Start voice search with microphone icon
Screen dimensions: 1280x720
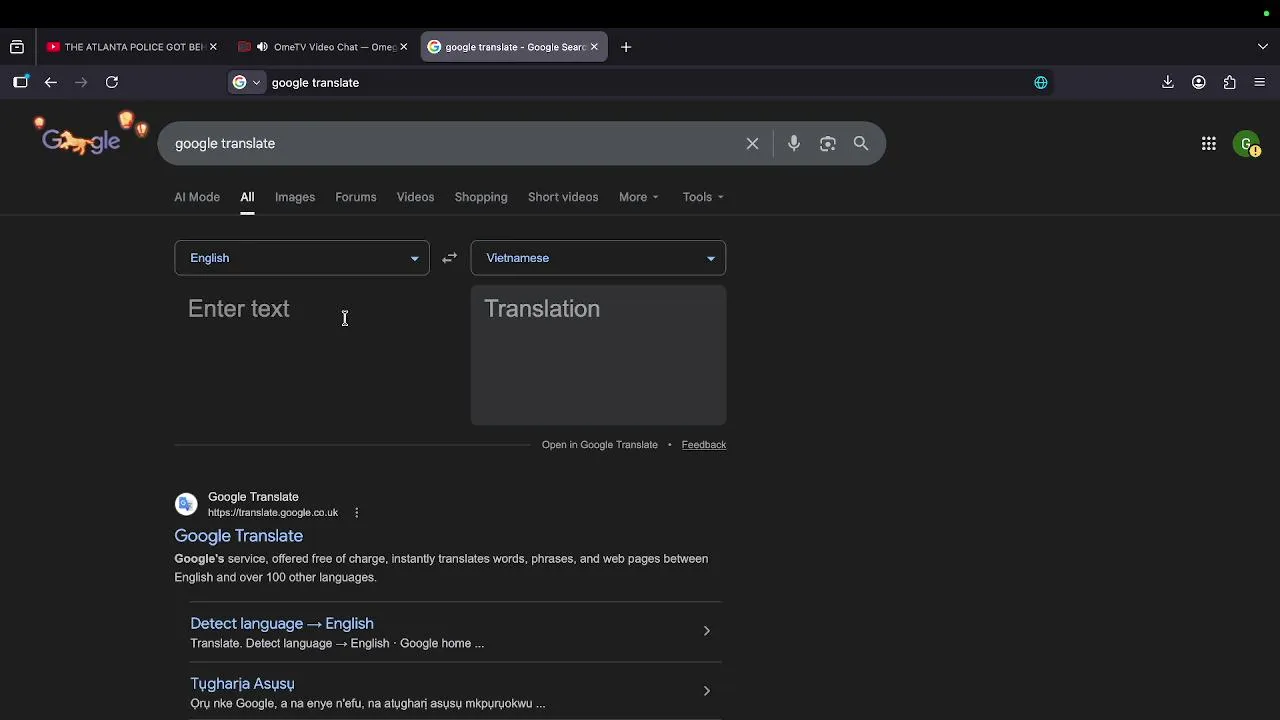(x=794, y=144)
